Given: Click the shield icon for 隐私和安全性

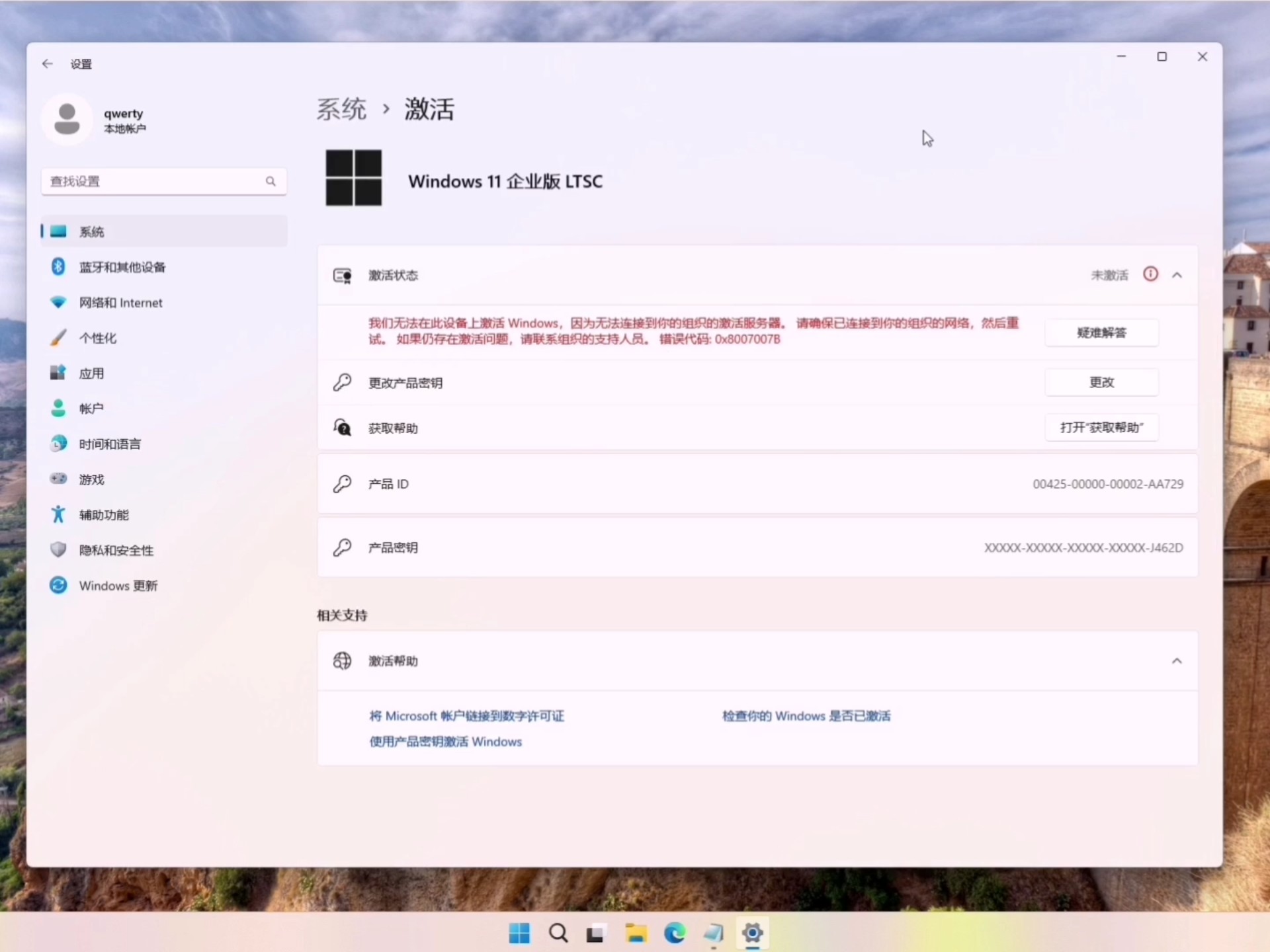Looking at the screenshot, I should point(58,549).
